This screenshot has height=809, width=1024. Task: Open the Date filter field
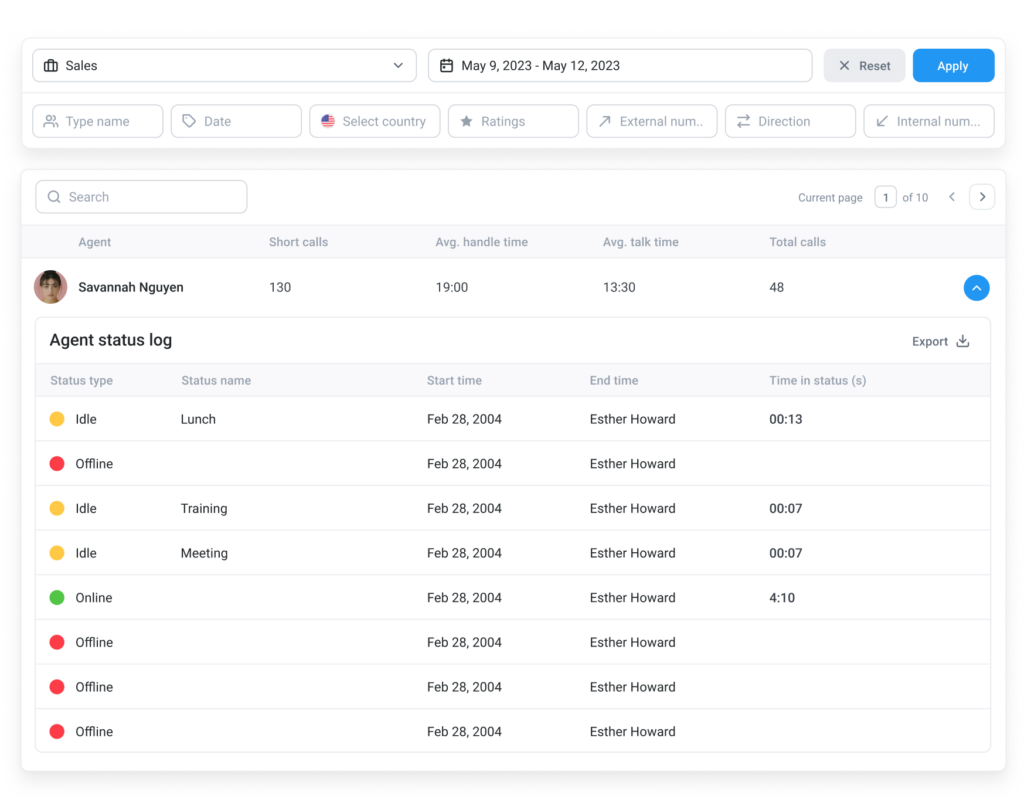coord(236,121)
